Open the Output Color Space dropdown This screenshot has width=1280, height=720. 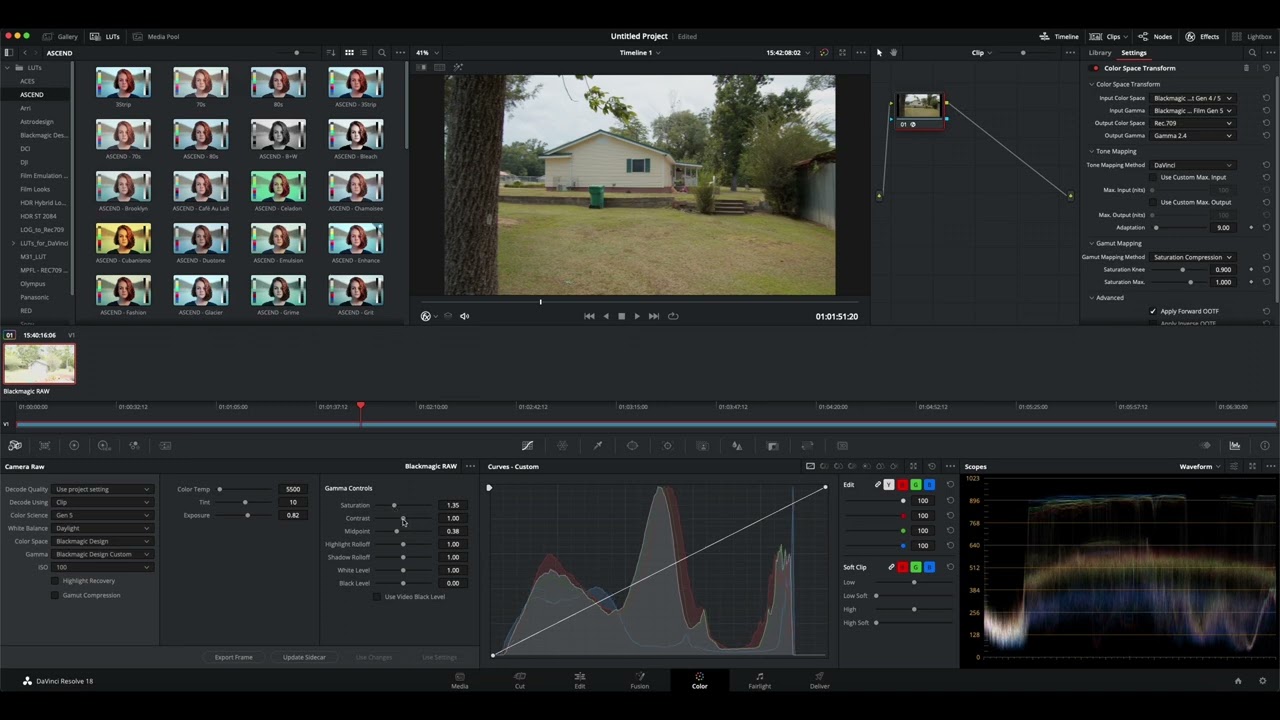1193,123
